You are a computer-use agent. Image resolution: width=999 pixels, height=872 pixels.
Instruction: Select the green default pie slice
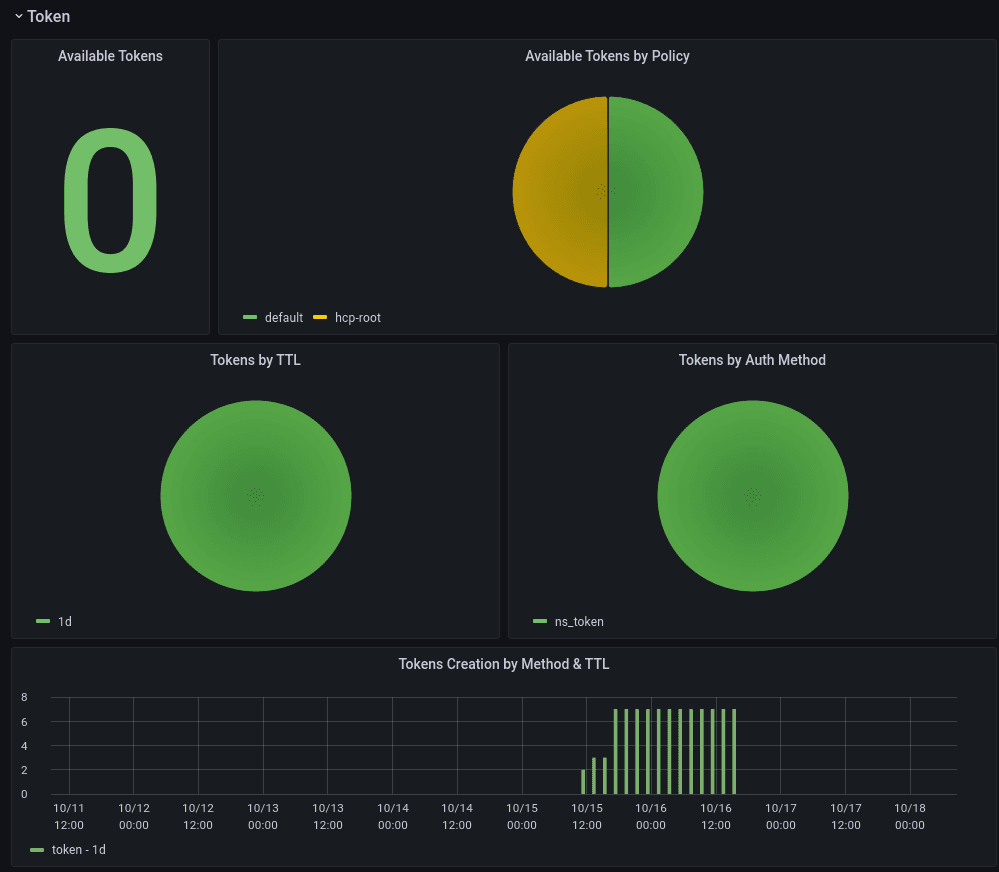coord(656,192)
